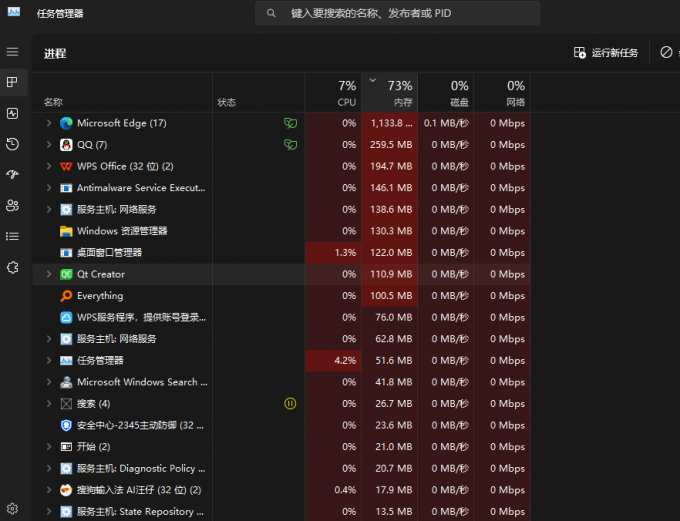680x521 pixels.
Task: Open the Services icon in sidebar
Action: 13,267
